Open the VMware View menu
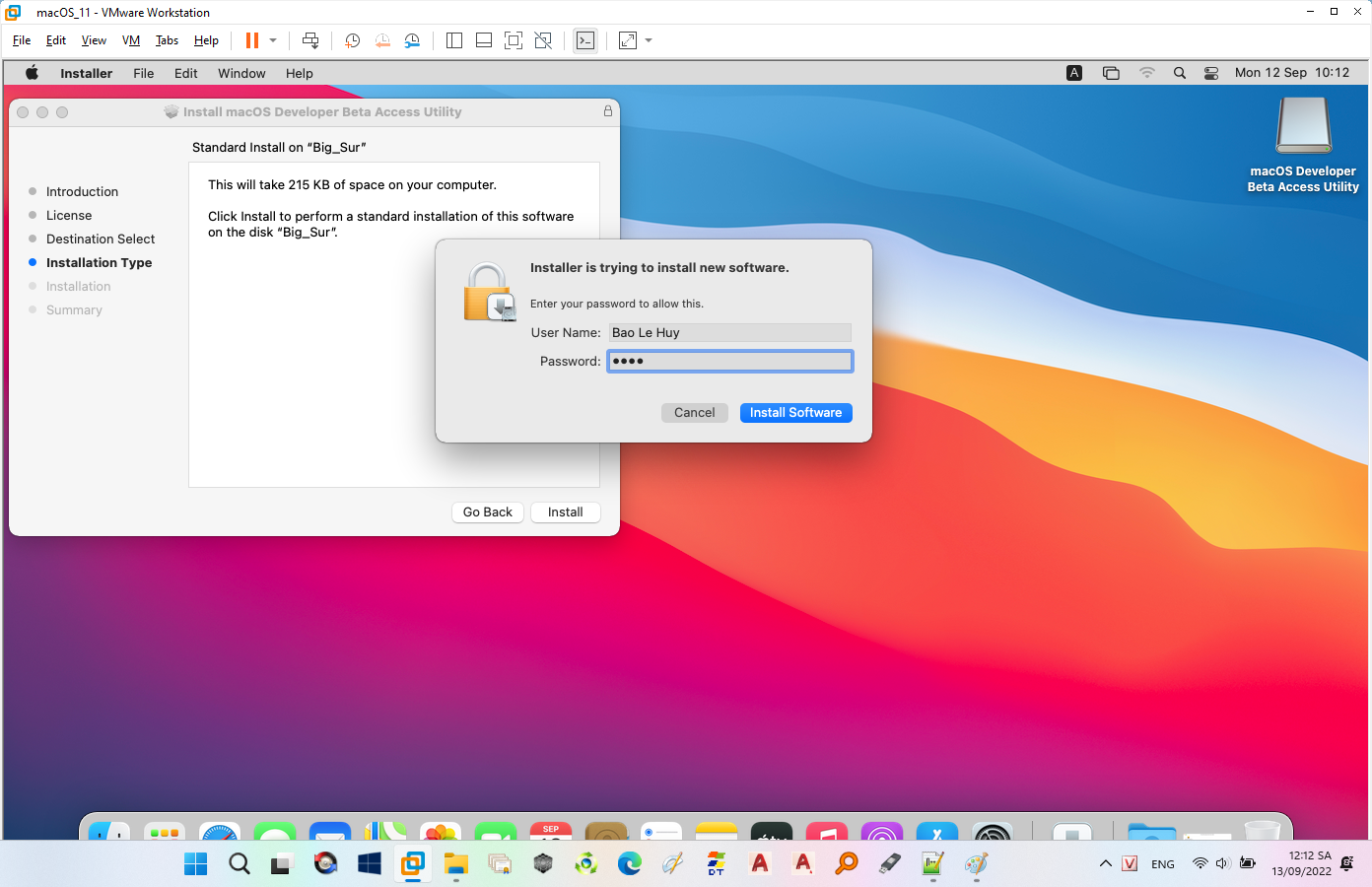 (x=94, y=40)
